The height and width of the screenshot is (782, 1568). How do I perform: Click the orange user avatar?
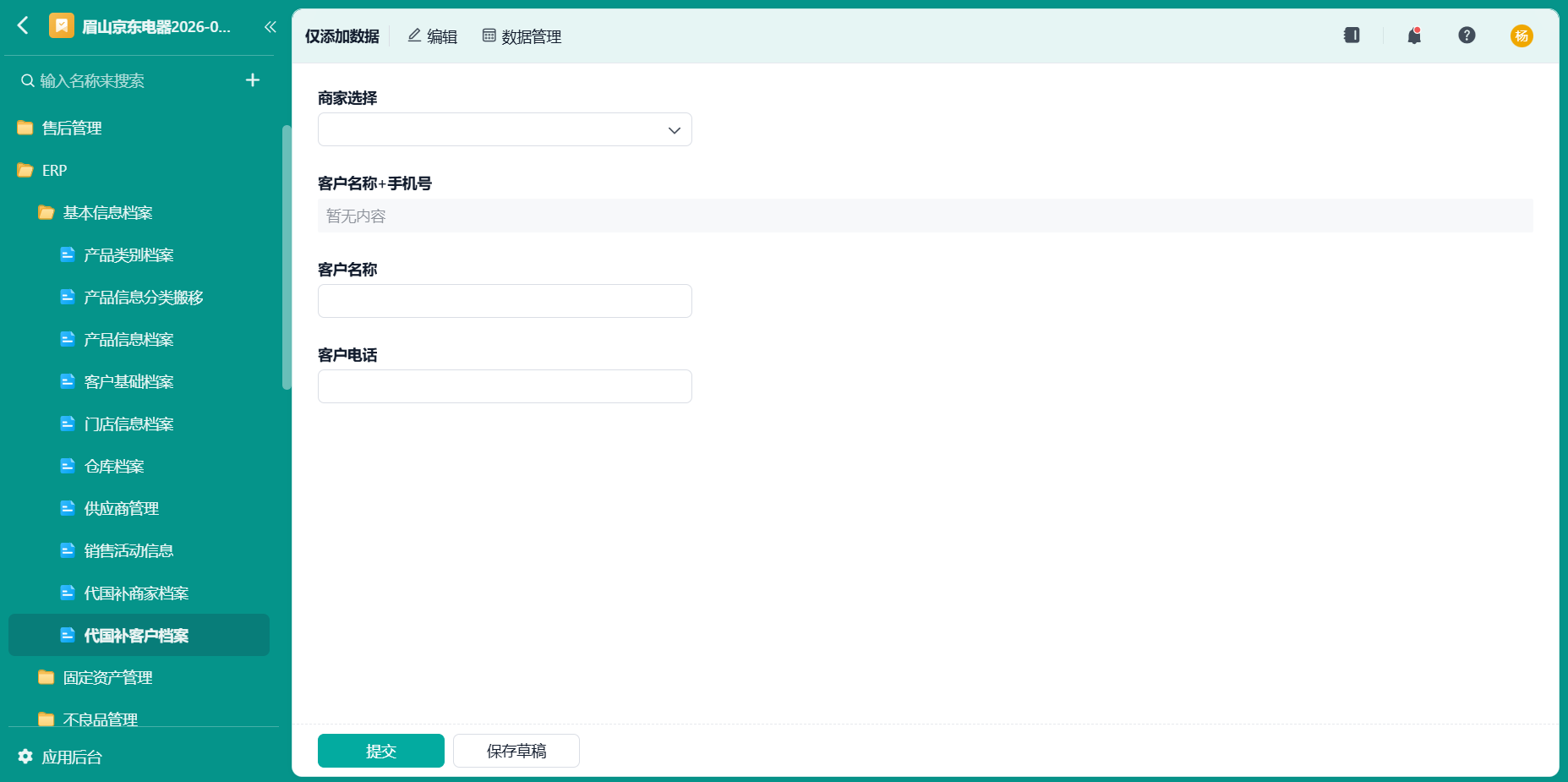[x=1522, y=36]
